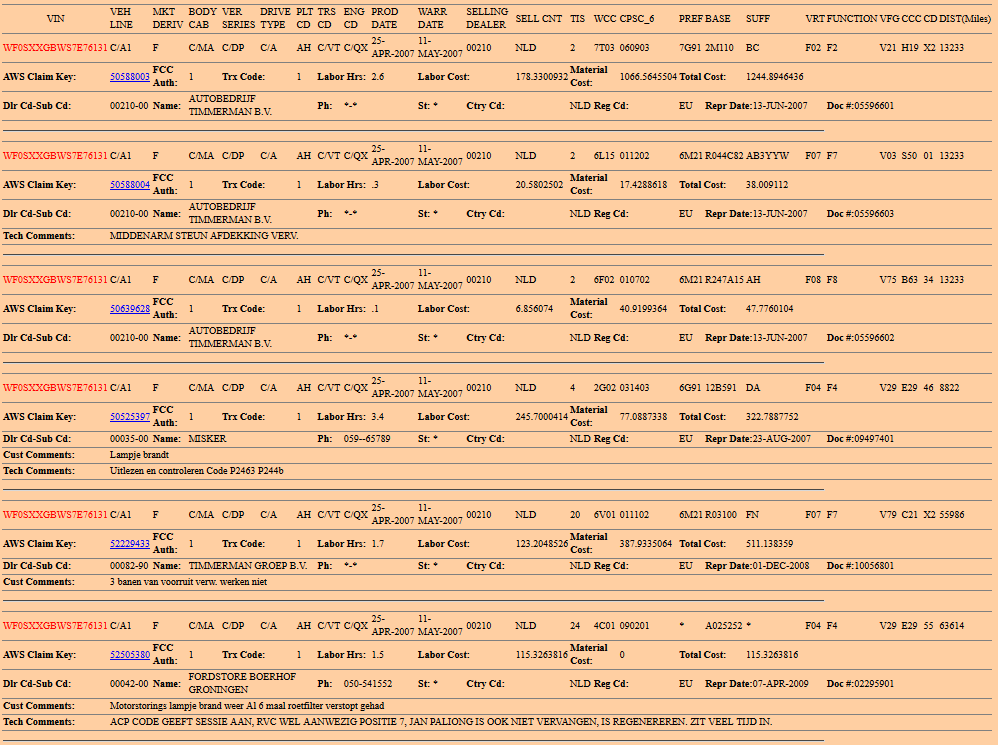Click the PROD DATE column header

pos(385,19)
